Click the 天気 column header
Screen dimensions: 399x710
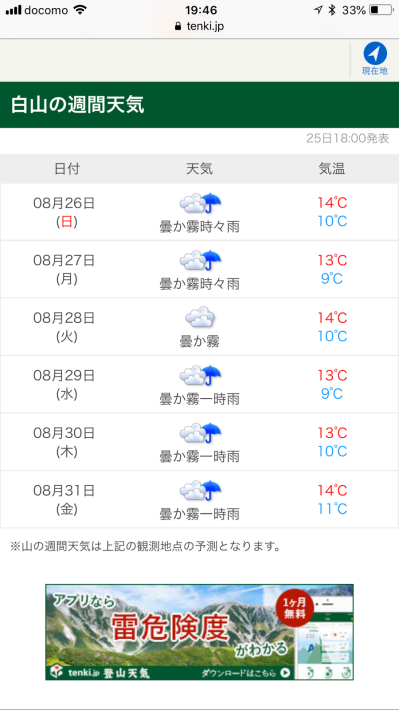pos(200,169)
